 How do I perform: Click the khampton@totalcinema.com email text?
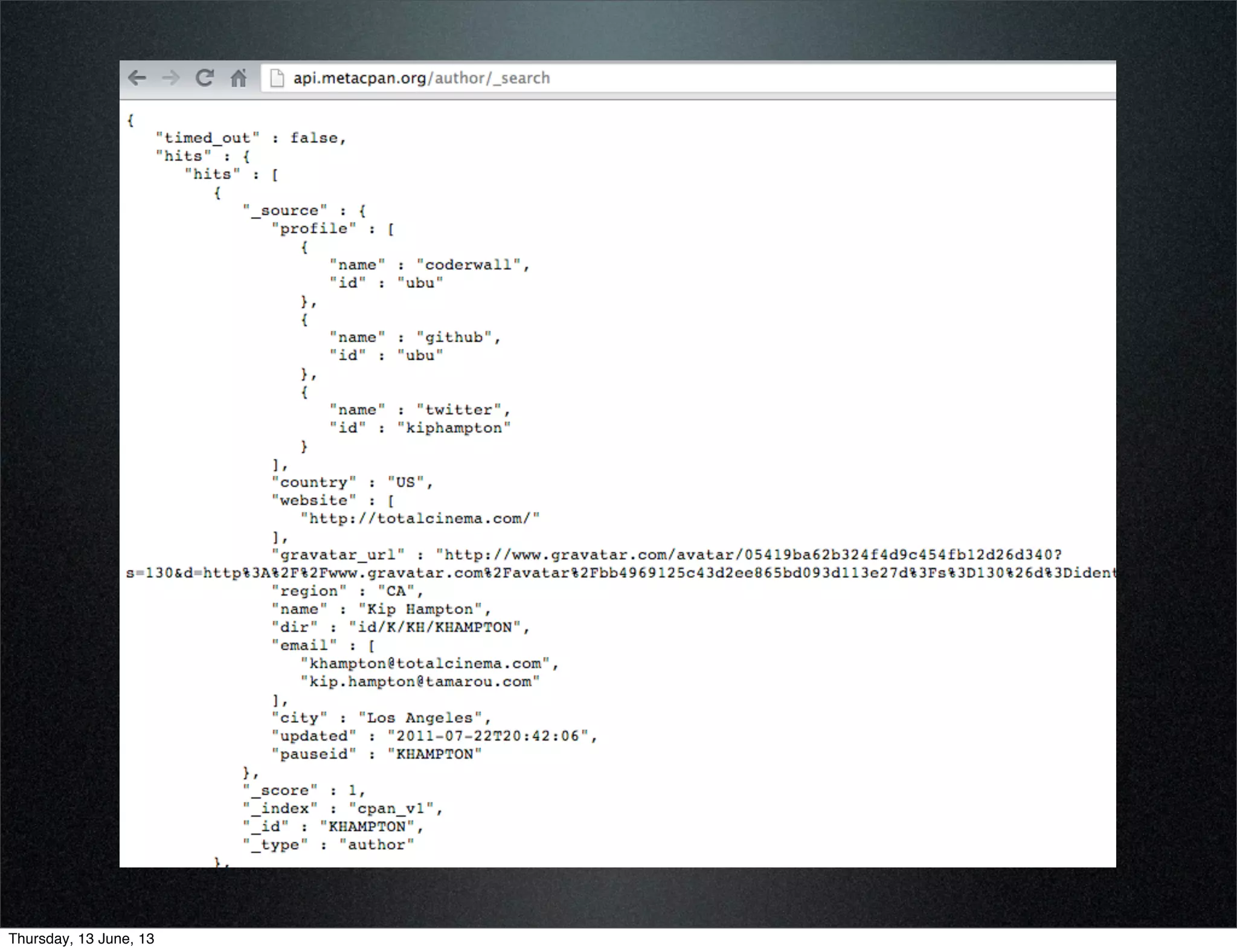click(425, 664)
